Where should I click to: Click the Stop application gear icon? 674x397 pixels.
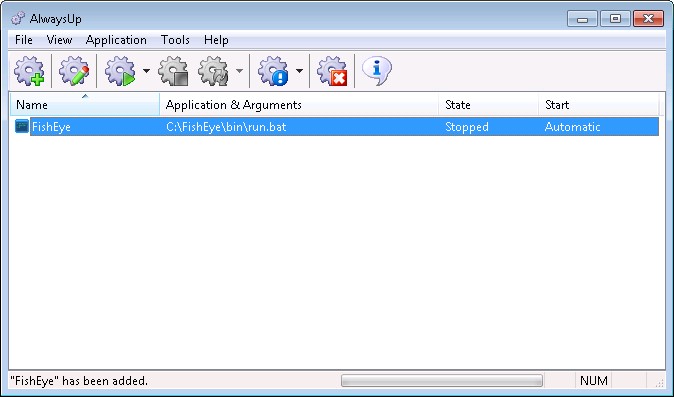pyautogui.click(x=173, y=70)
